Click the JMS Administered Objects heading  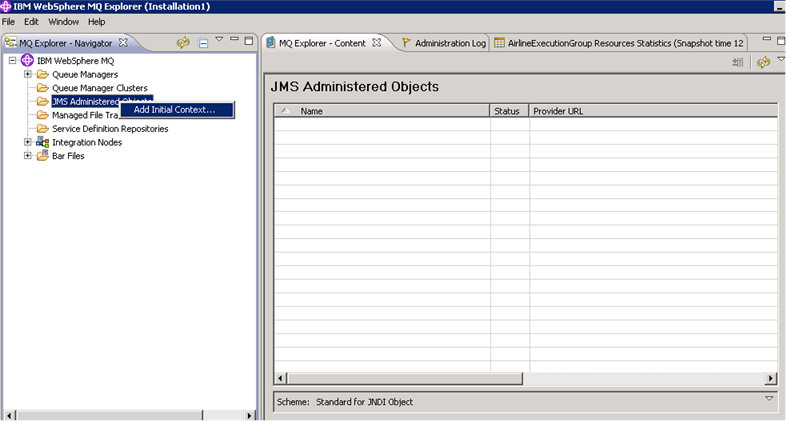click(x=354, y=87)
